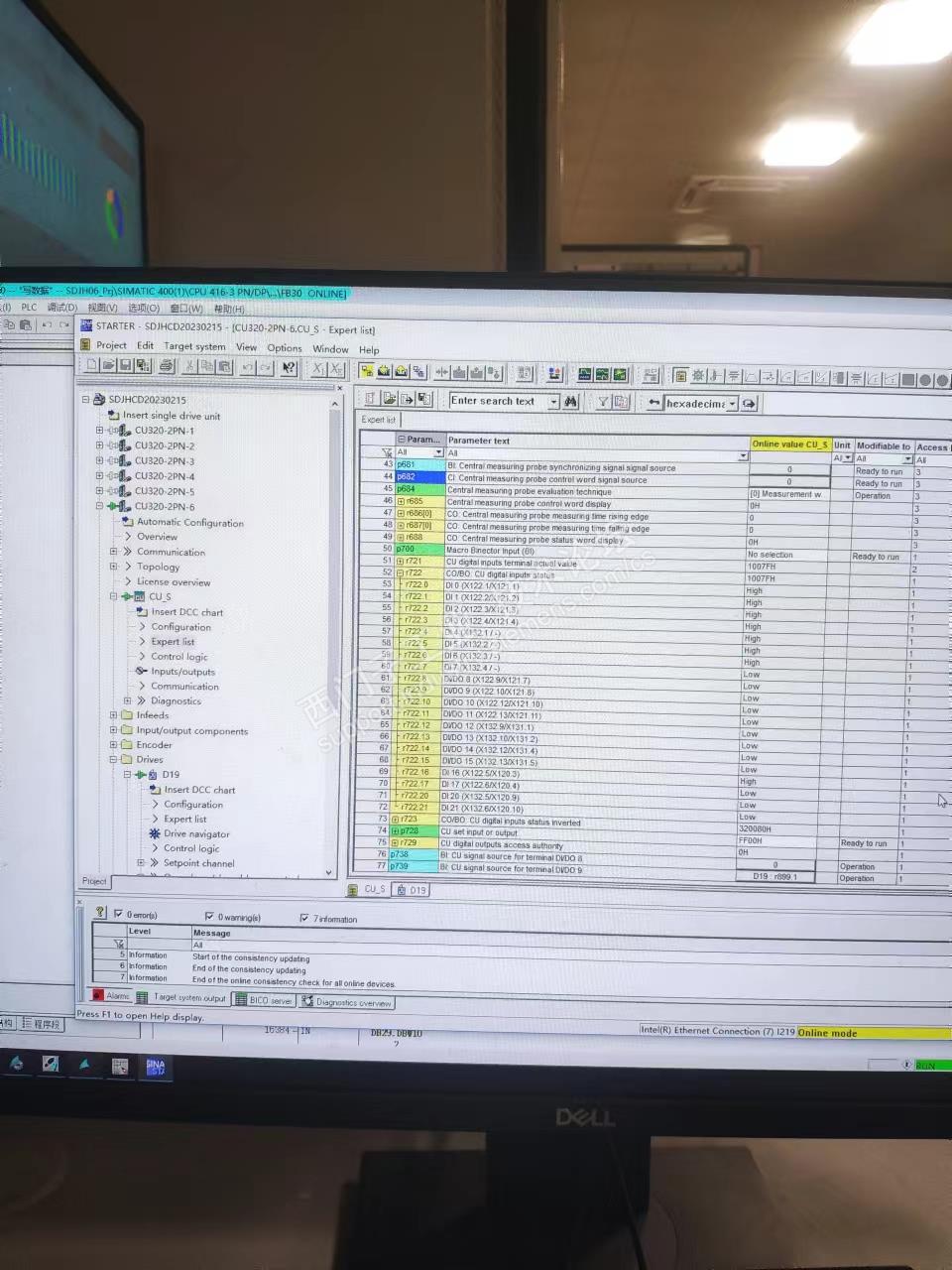This screenshot has width=952, height=1270.
Task: Toggle the 0 error(s) checkbox
Action: tap(118, 914)
